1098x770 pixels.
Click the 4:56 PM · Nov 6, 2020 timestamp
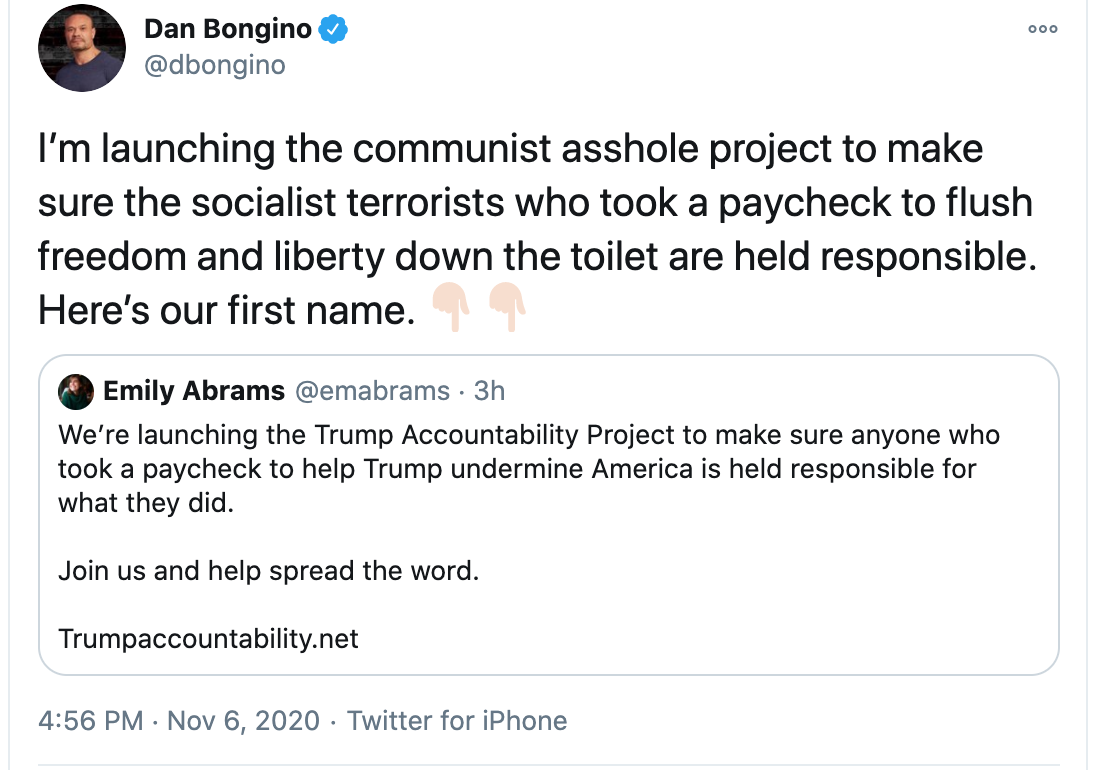coord(179,720)
